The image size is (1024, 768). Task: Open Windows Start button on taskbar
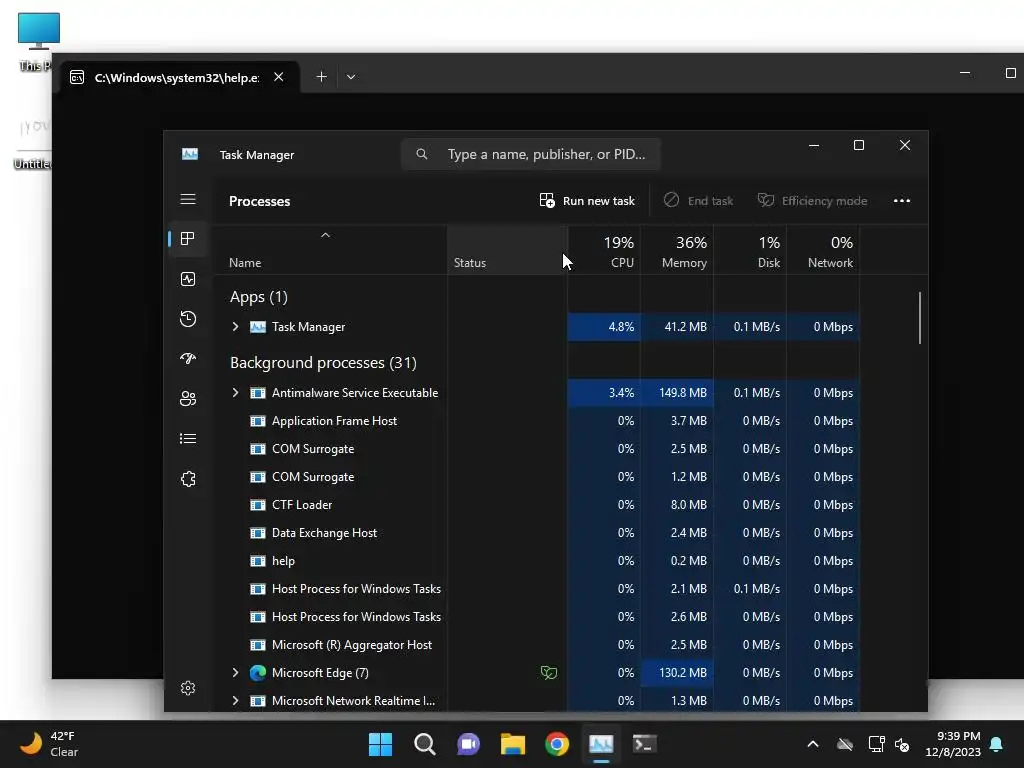[380, 744]
